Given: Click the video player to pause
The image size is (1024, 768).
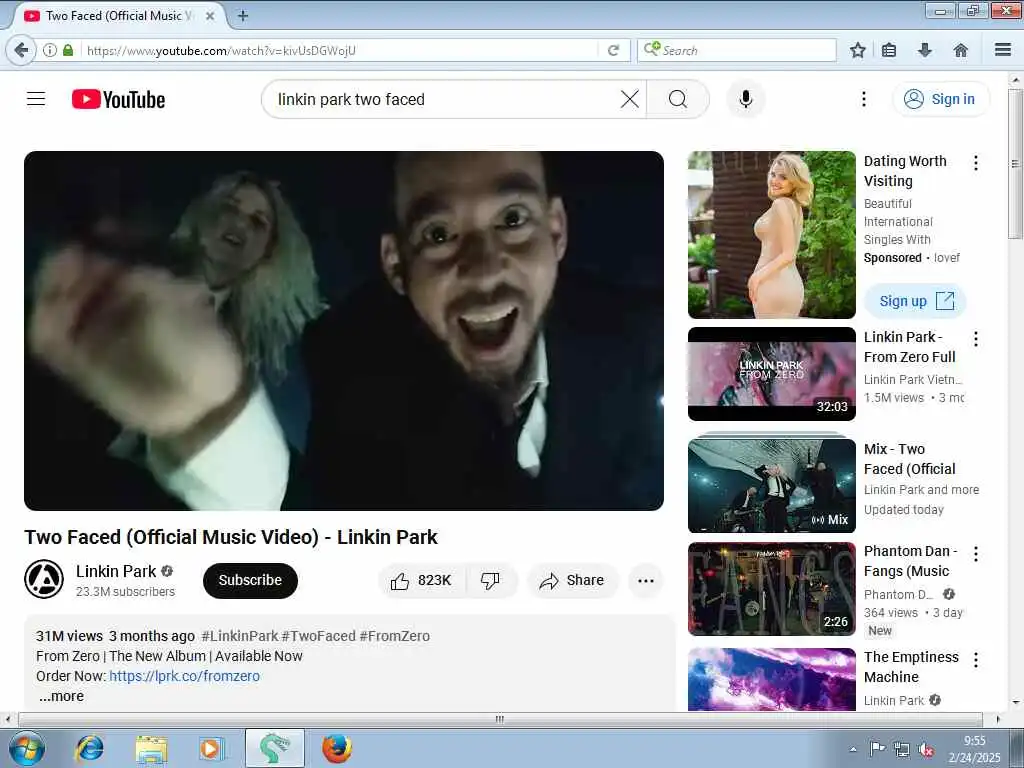Looking at the screenshot, I should (344, 330).
